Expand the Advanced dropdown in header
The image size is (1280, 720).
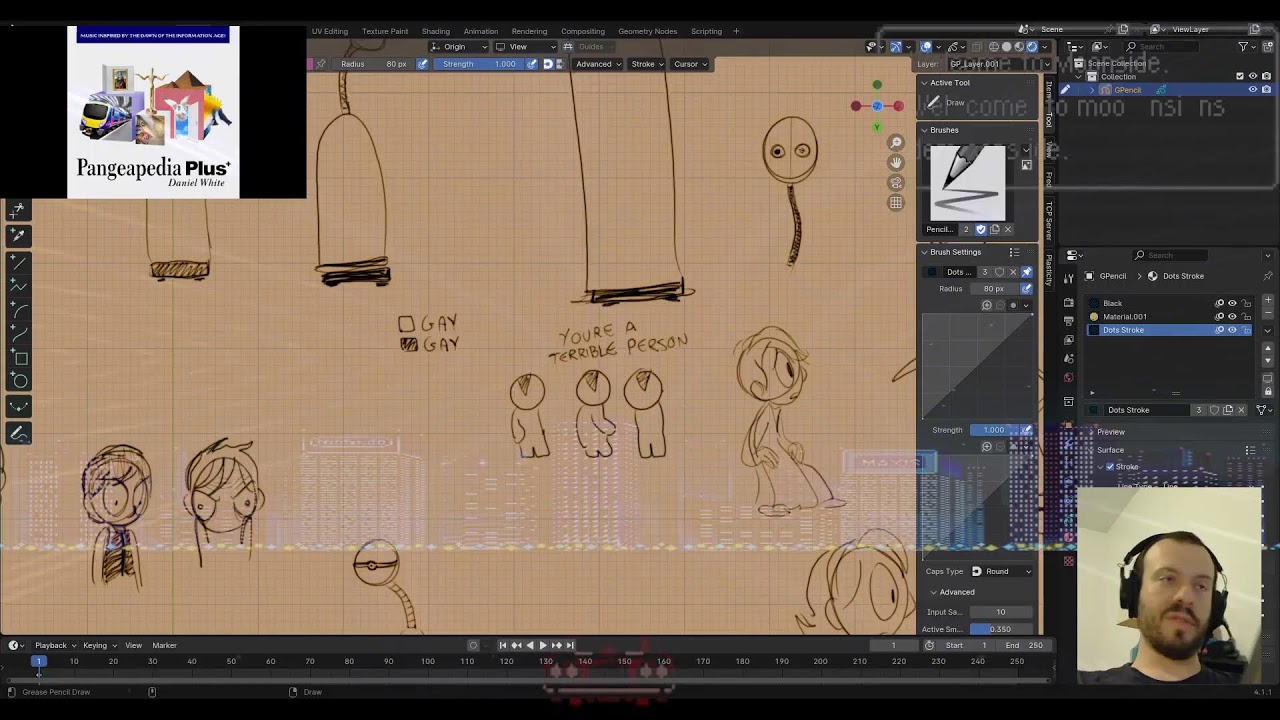pos(599,64)
